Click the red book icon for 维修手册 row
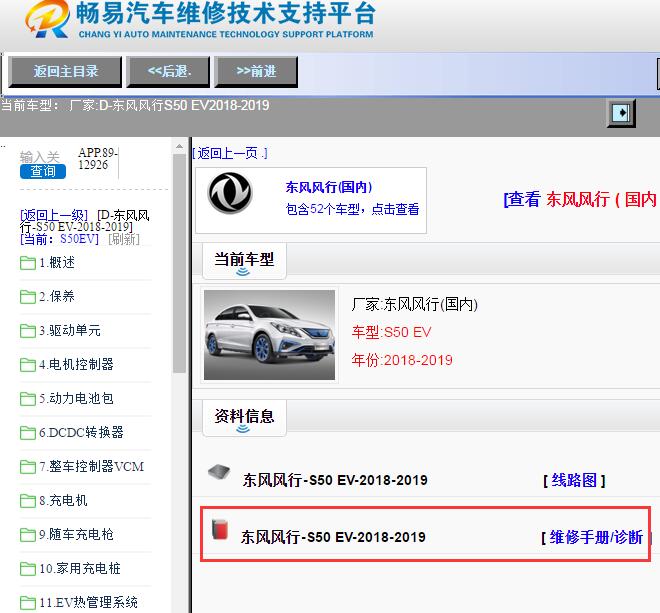 220,530
